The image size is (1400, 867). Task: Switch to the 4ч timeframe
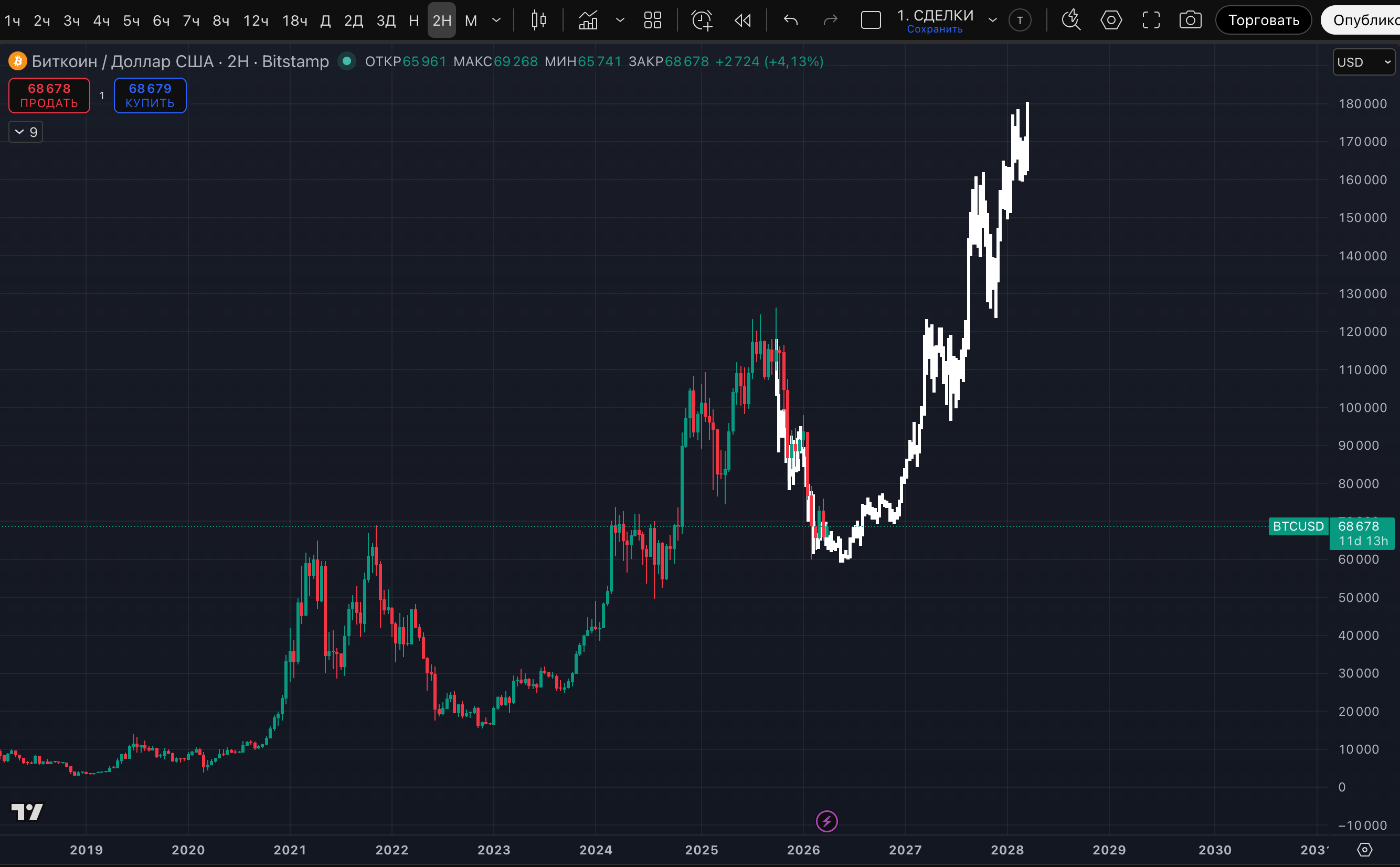tap(101, 20)
